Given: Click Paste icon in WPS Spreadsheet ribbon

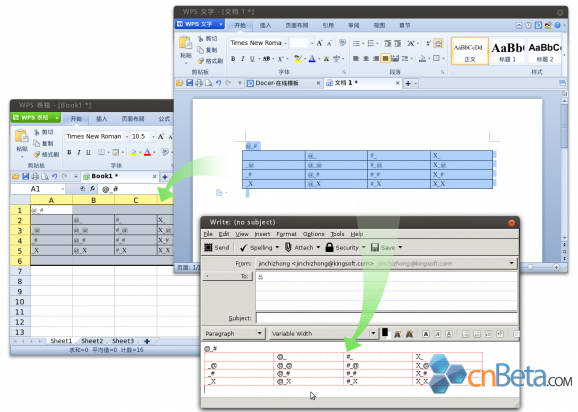Looking at the screenshot, I should [x=21, y=136].
